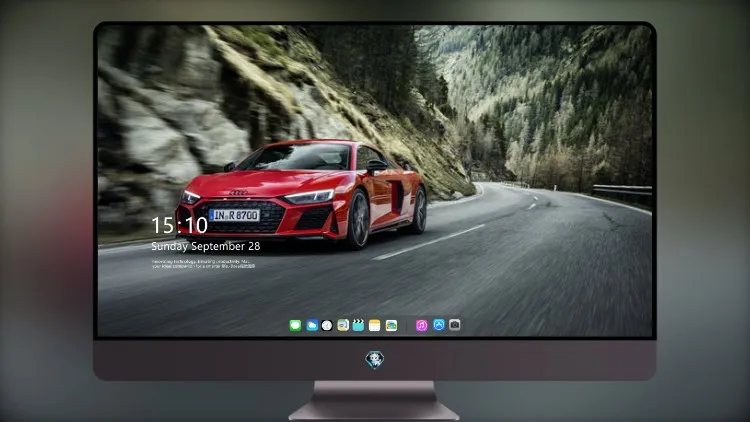Open the gray Camera icon in dock
This screenshot has width=750, height=422.
[454, 325]
